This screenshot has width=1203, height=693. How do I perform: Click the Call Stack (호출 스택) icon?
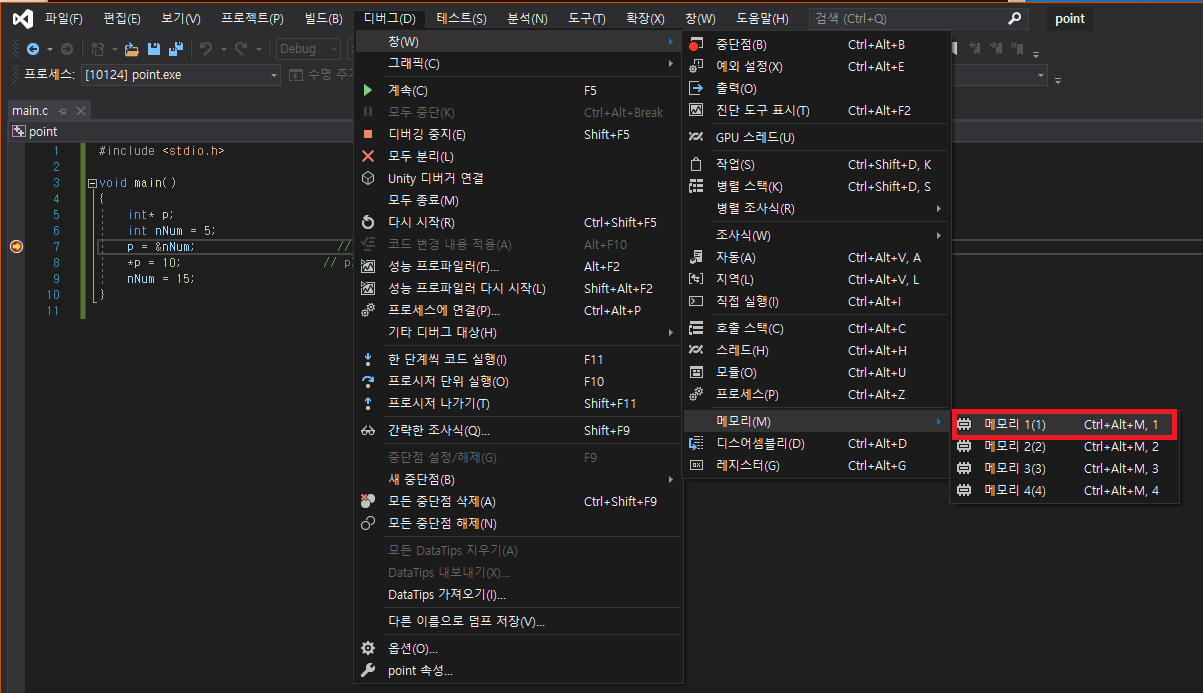click(697, 328)
